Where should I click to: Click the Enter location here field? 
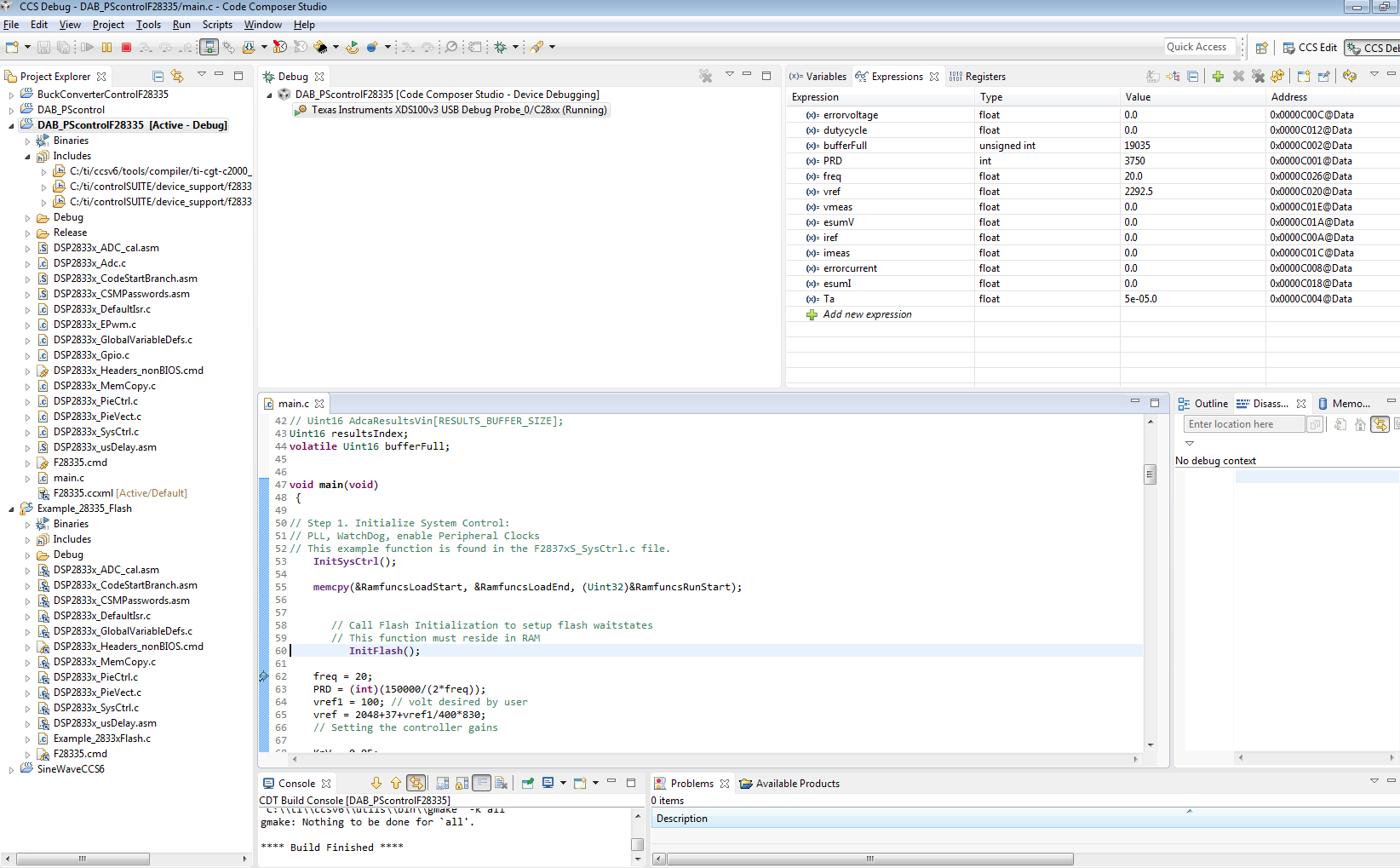click(1242, 424)
